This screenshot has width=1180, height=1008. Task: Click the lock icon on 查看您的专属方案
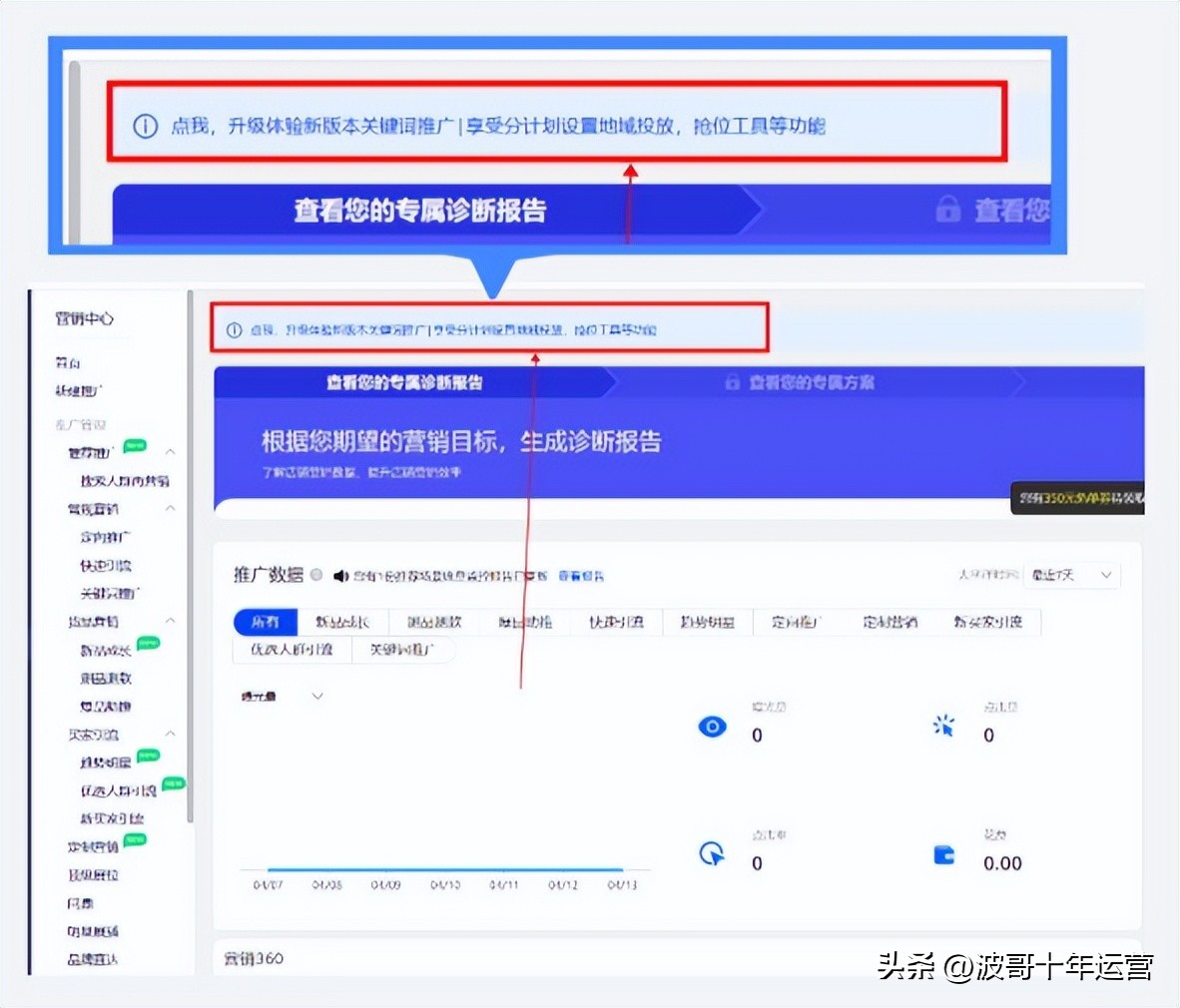(x=732, y=382)
